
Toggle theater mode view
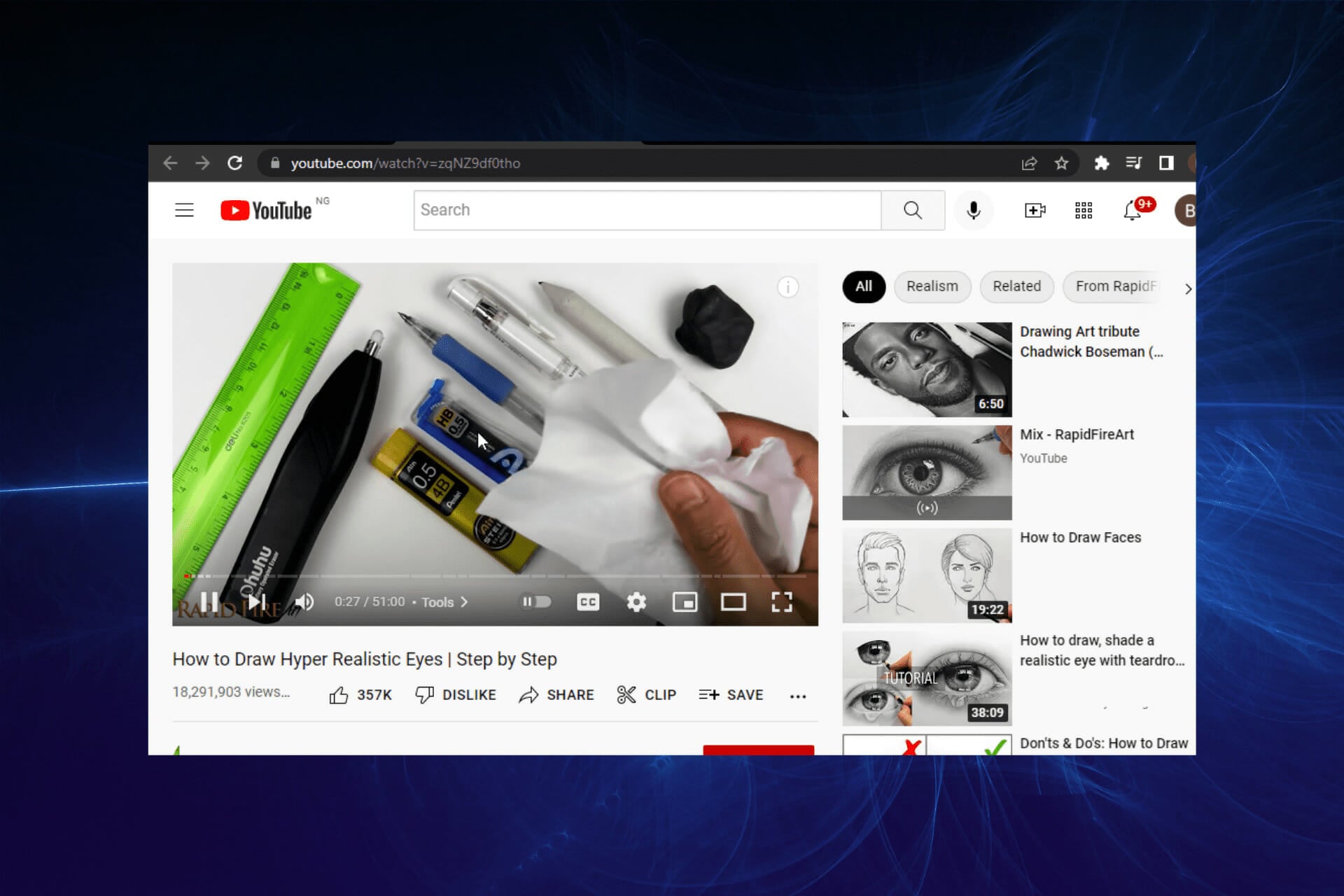point(733,602)
